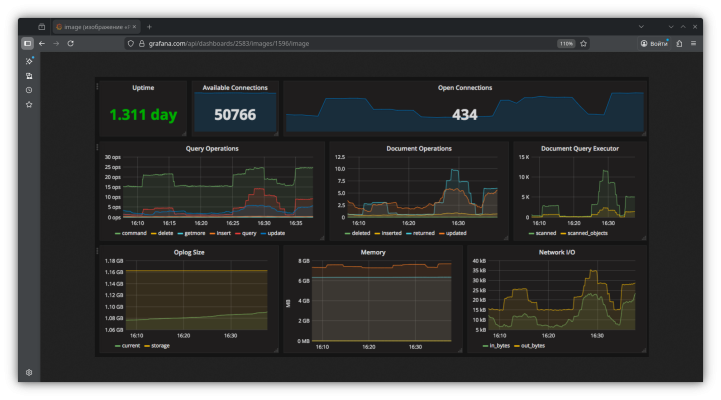This screenshot has height=400, width=721.
Task: Open the AI chatbot sparkle sidebar icon
Action: pyautogui.click(x=29, y=61)
